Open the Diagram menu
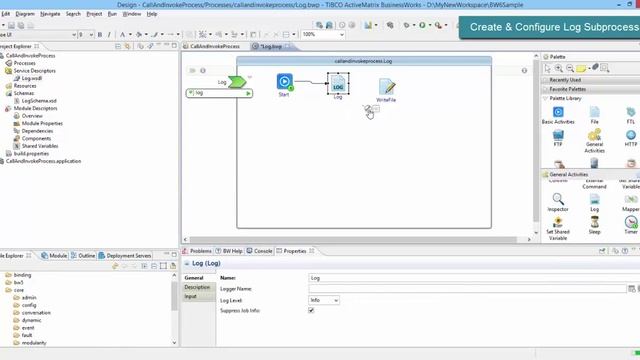 25,14
